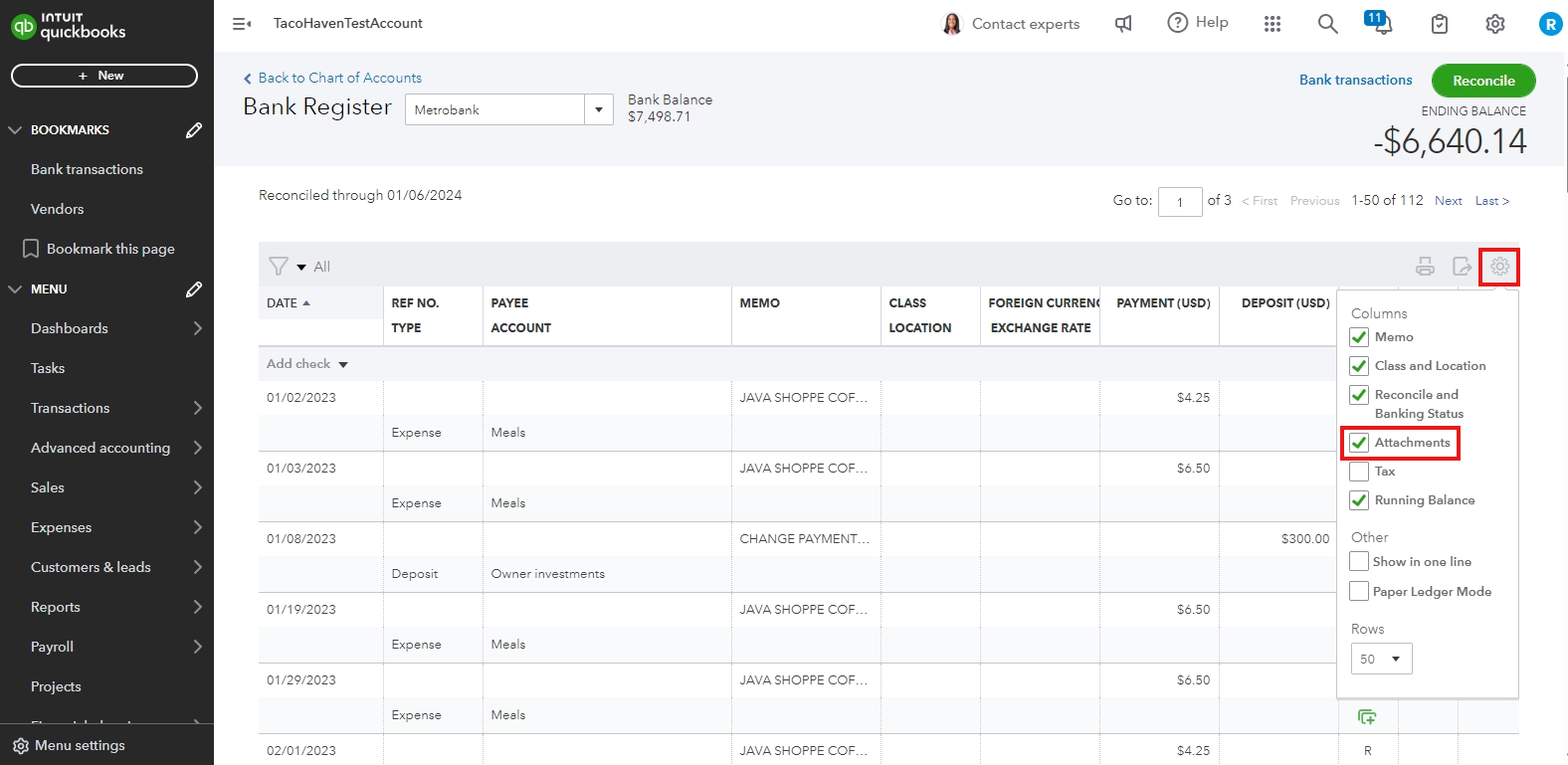Viewport: 1568px width, 765px height.
Task: Click the CHANGE PAYMENT memo cell
Action: 805,539
